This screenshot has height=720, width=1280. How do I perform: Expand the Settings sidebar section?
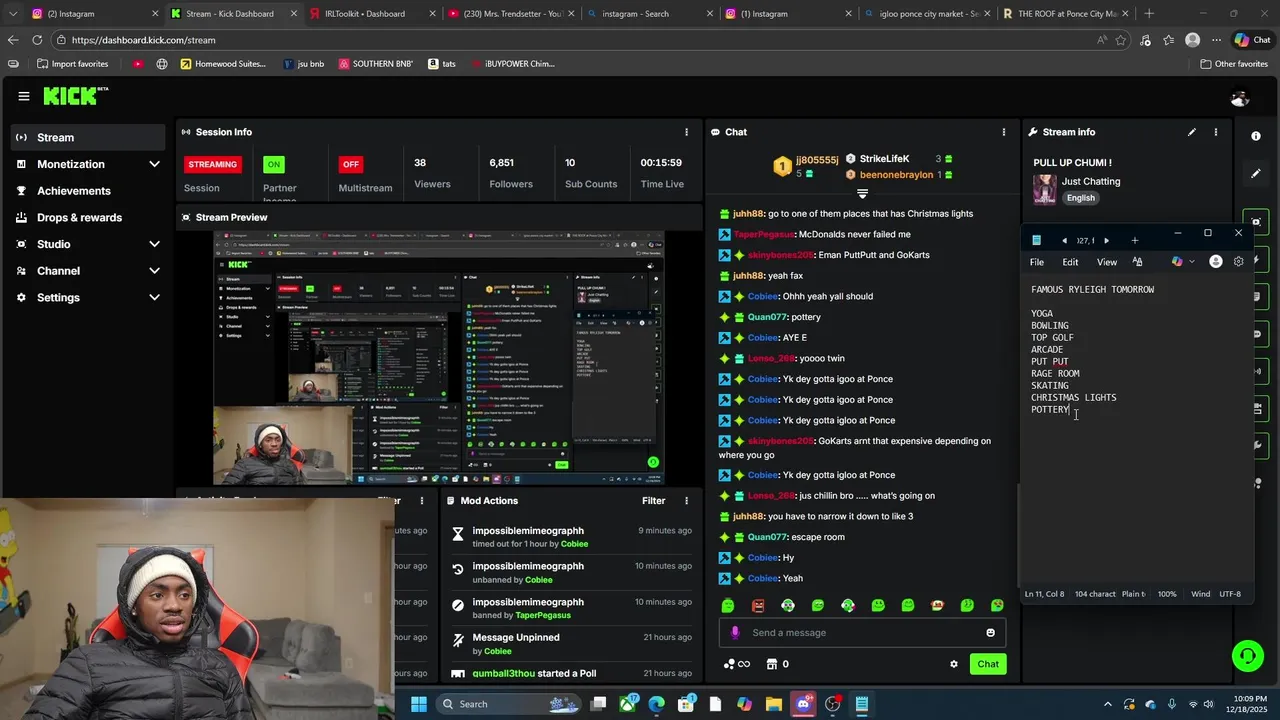(154, 297)
